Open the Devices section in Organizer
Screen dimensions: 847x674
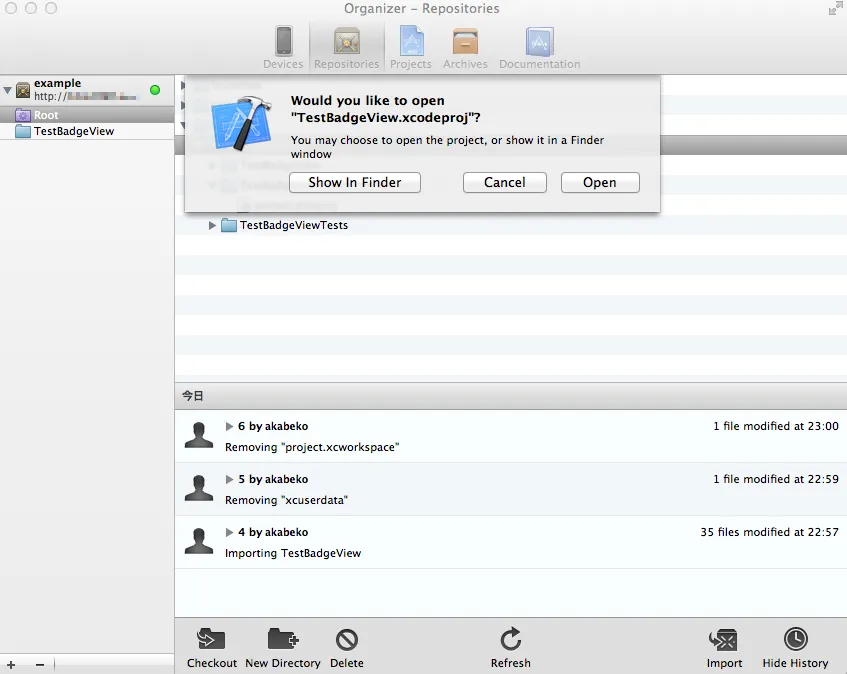tap(283, 46)
